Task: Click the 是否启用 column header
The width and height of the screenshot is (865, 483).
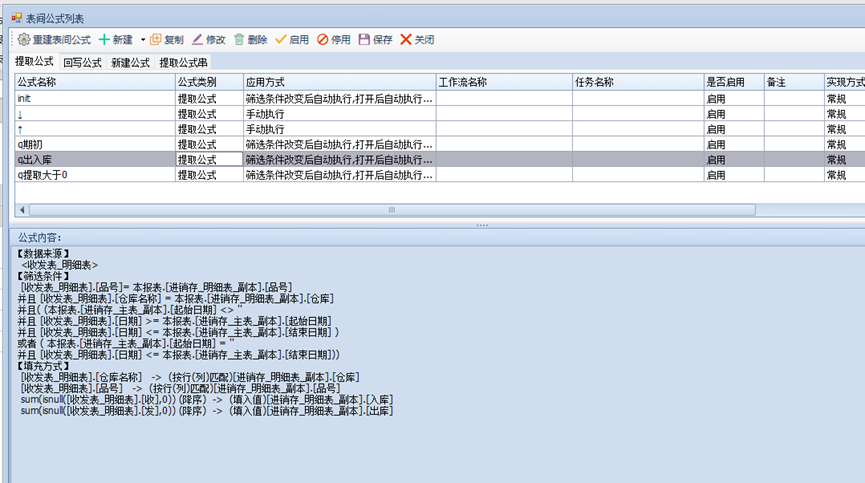Action: click(733, 82)
